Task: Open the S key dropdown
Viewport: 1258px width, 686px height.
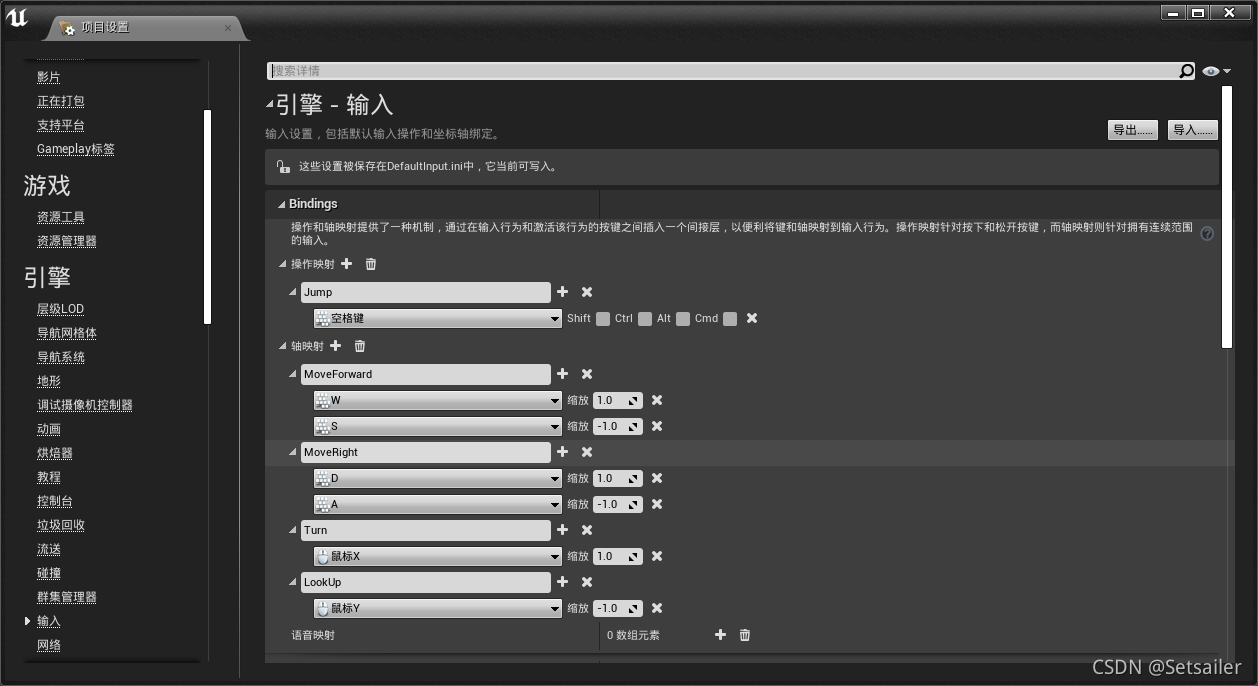Action: [x=438, y=426]
